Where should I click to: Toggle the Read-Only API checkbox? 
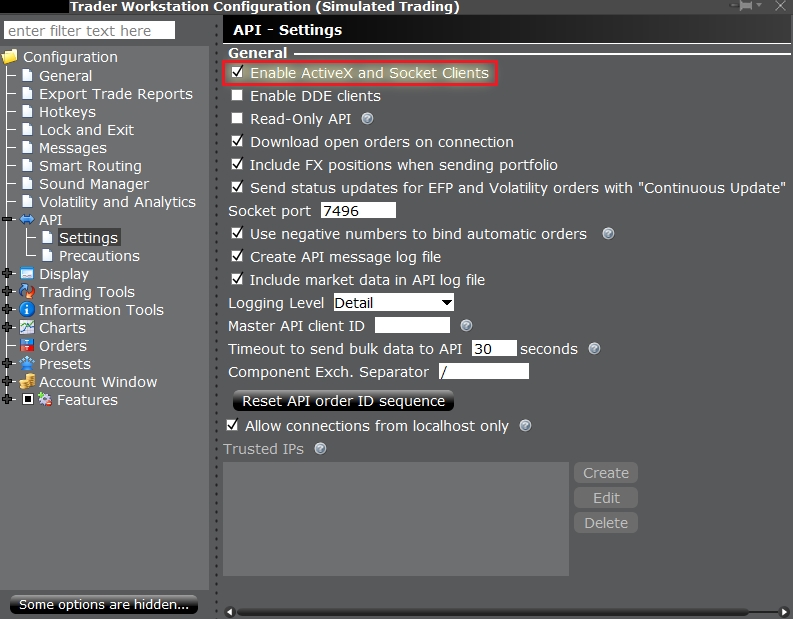[x=237, y=119]
